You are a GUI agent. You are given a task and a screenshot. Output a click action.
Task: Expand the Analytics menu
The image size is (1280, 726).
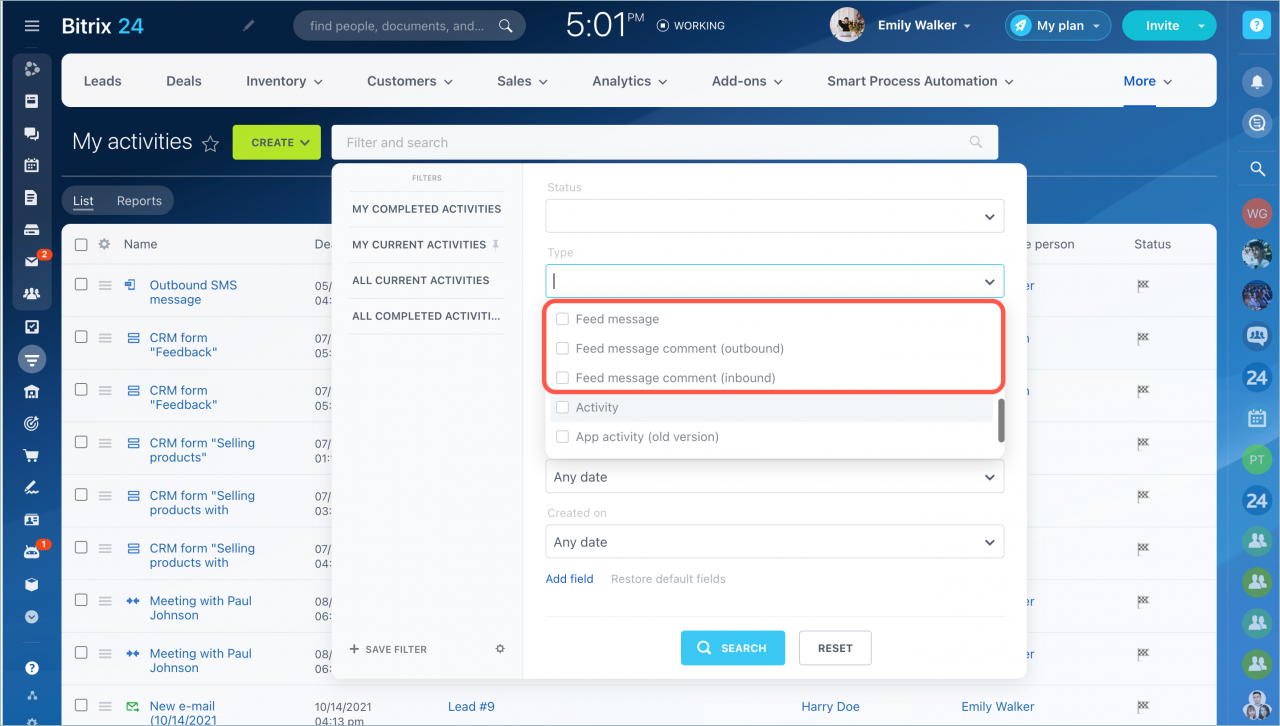(x=630, y=81)
